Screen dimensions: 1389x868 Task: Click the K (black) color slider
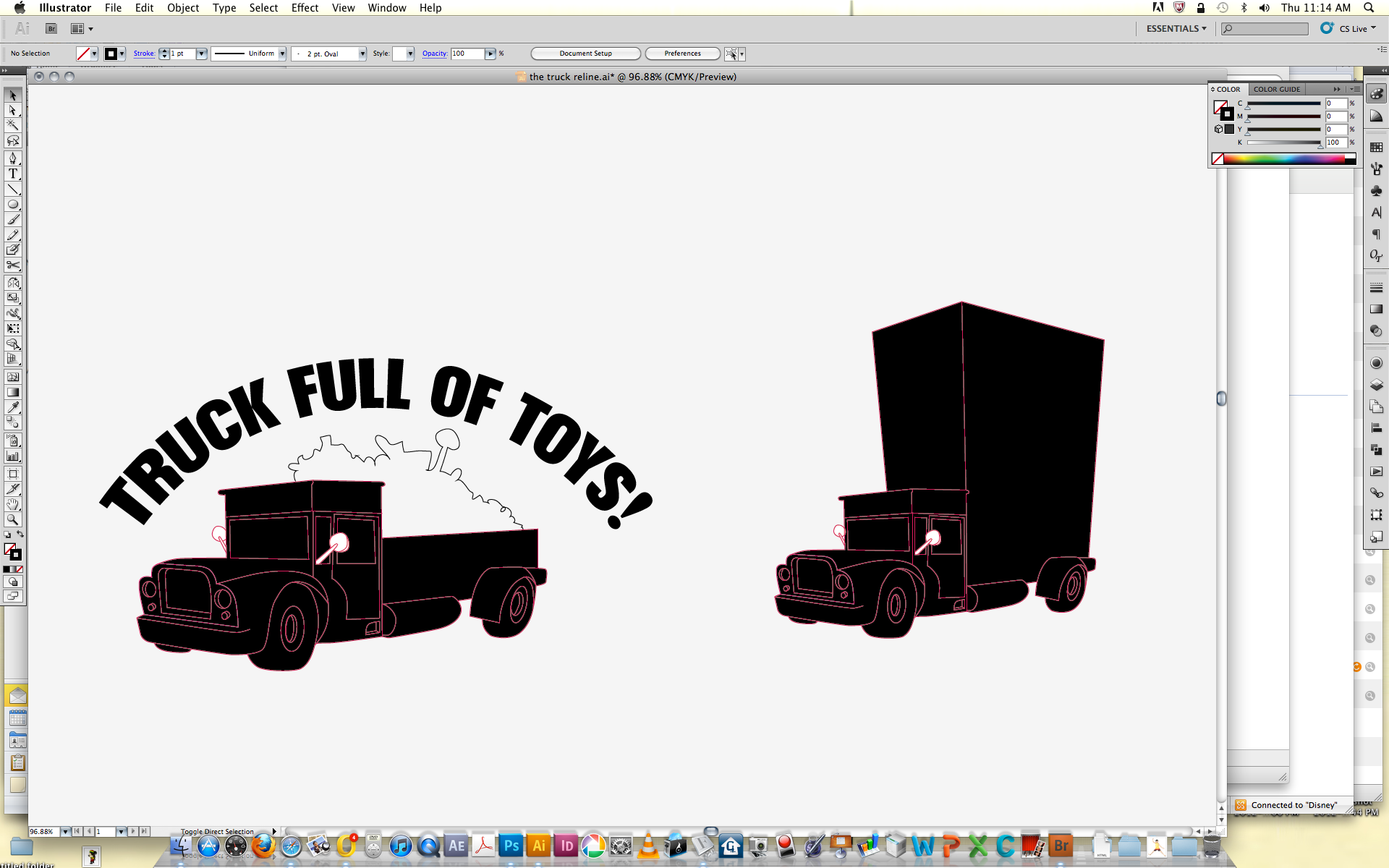[1284, 142]
